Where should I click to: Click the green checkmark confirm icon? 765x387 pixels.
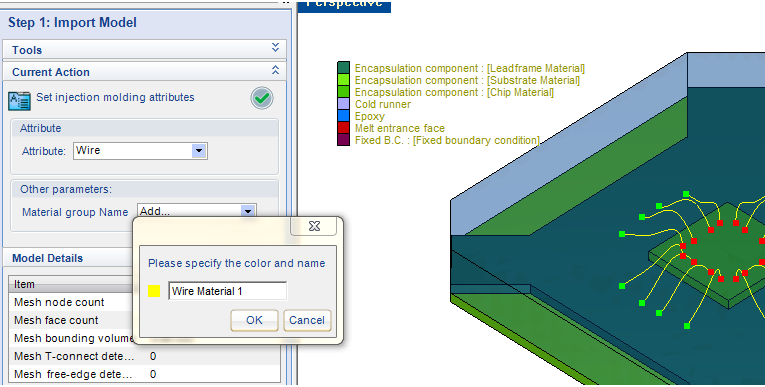click(262, 99)
